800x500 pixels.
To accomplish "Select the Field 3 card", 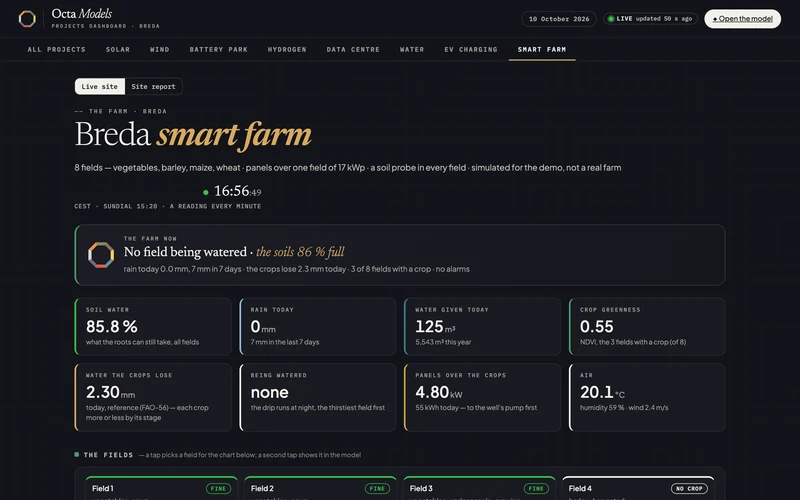I will [x=479, y=488].
